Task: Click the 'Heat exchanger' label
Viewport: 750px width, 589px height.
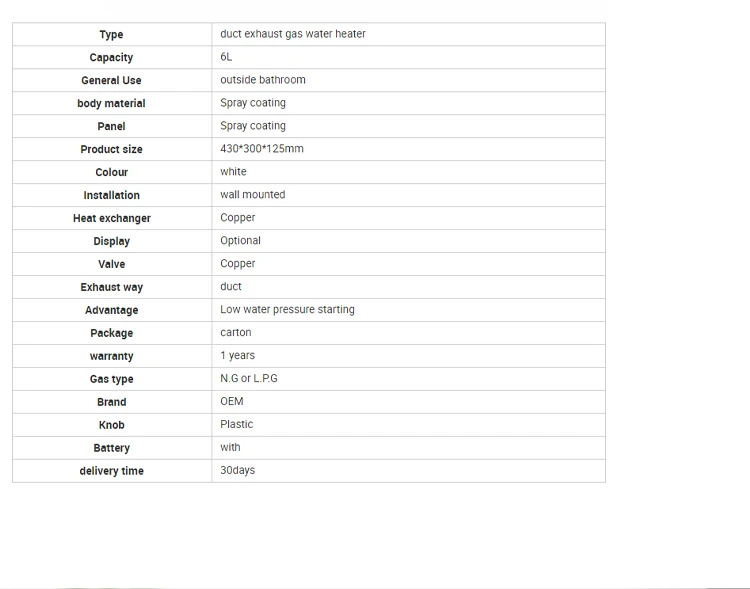Action: click(111, 219)
